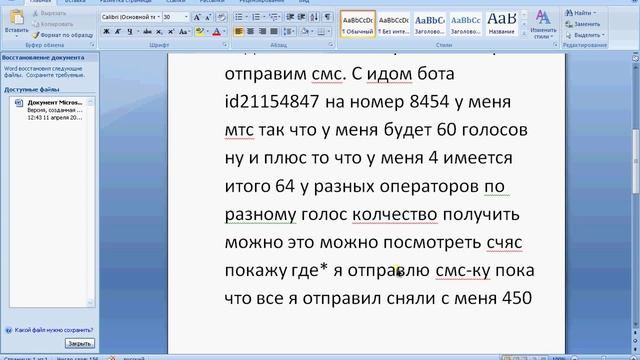This screenshot has width=640, height=360.
Task: Open the Буфер обмена dialog launcher
Action: pos(92,45)
